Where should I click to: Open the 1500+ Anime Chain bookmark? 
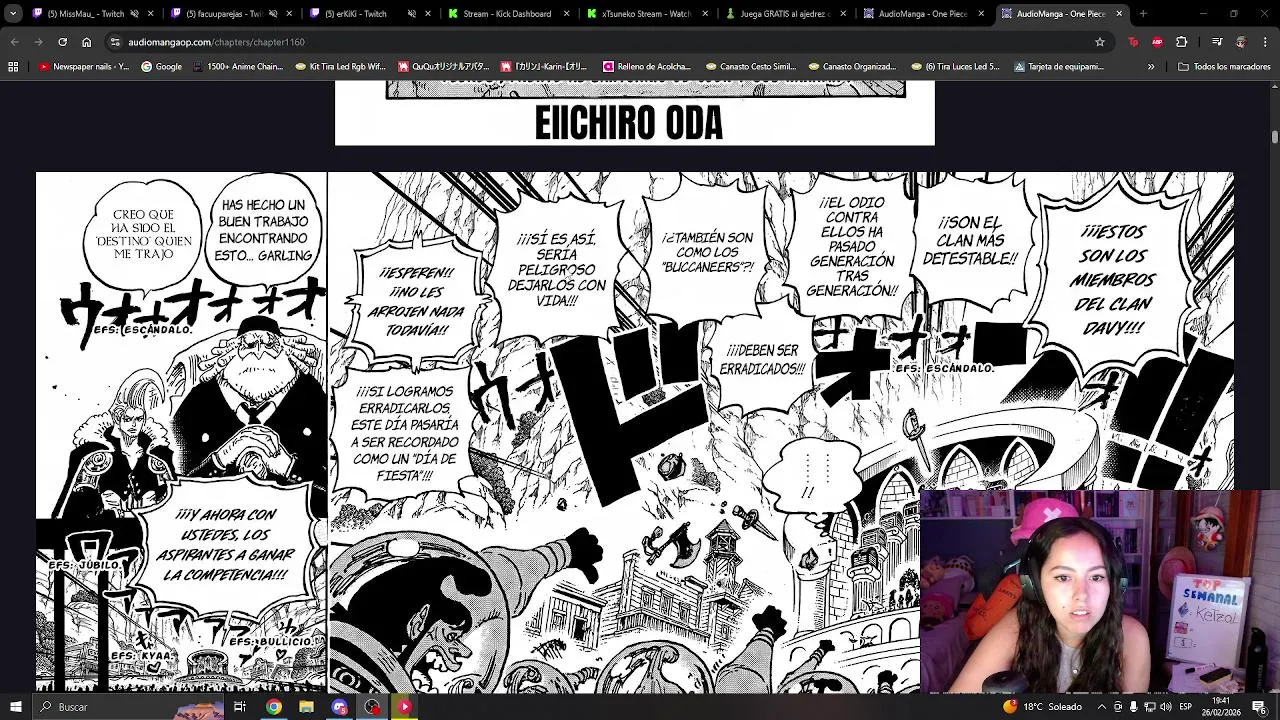pyautogui.click(x=237, y=67)
